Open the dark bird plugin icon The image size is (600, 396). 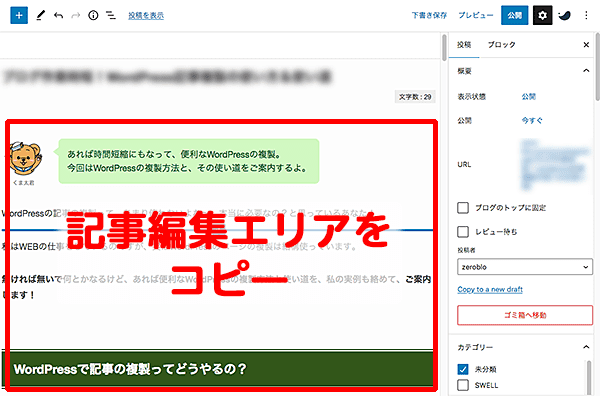coord(564,15)
